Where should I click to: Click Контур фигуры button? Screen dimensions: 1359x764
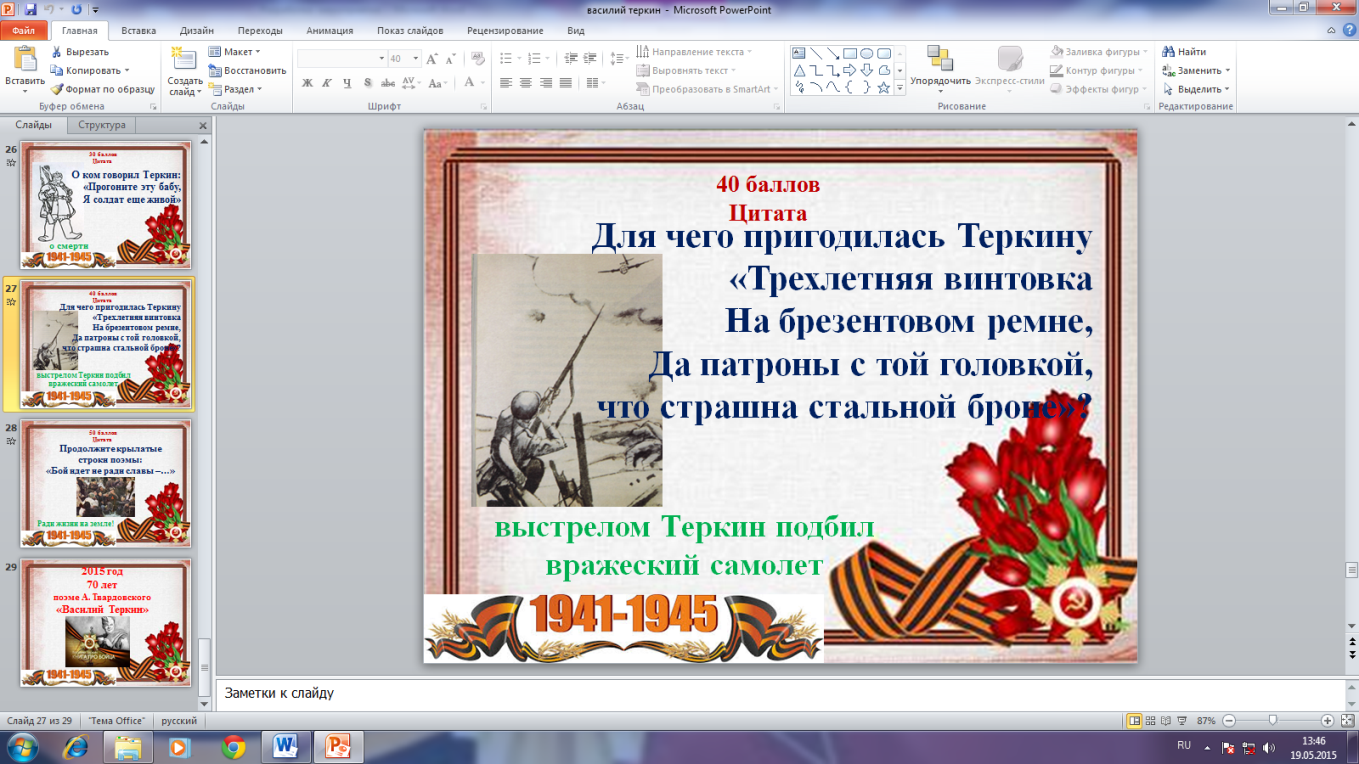click(x=1096, y=70)
